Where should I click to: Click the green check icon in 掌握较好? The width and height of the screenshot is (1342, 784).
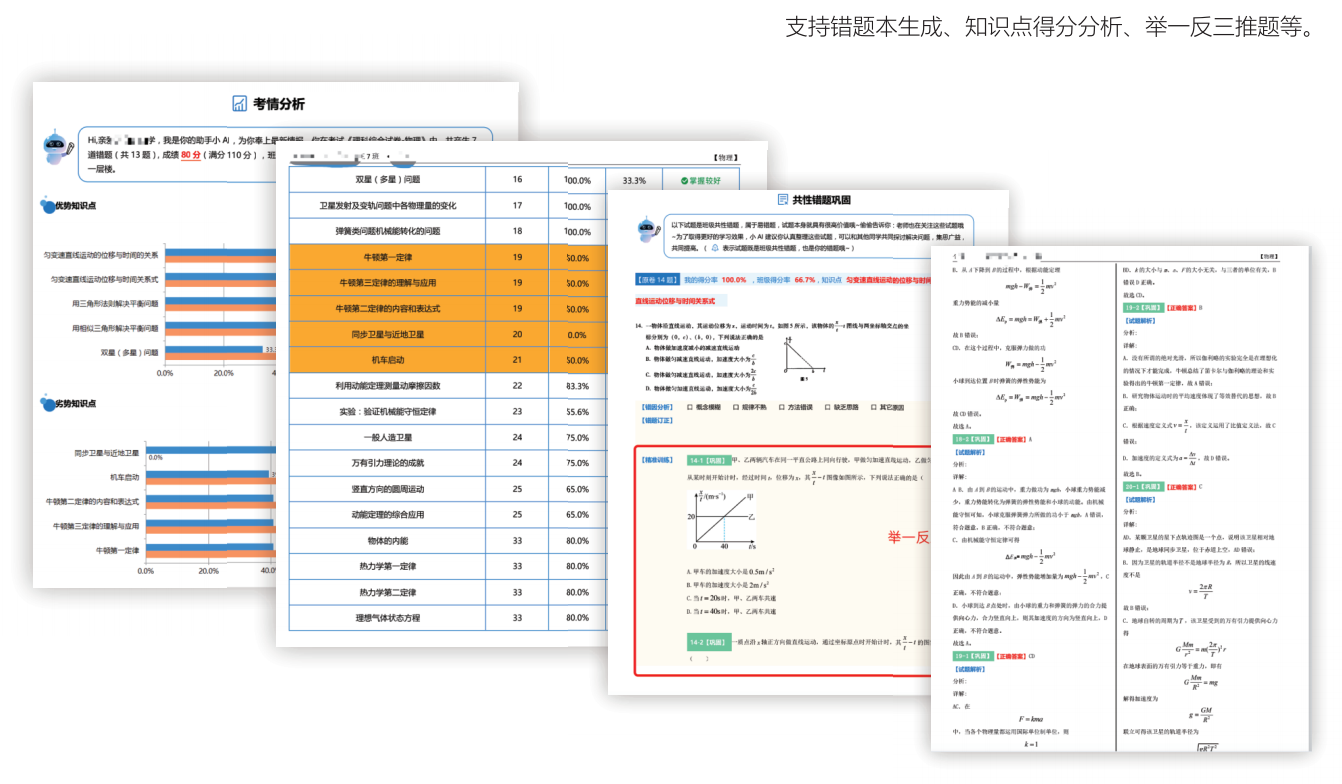pos(685,181)
